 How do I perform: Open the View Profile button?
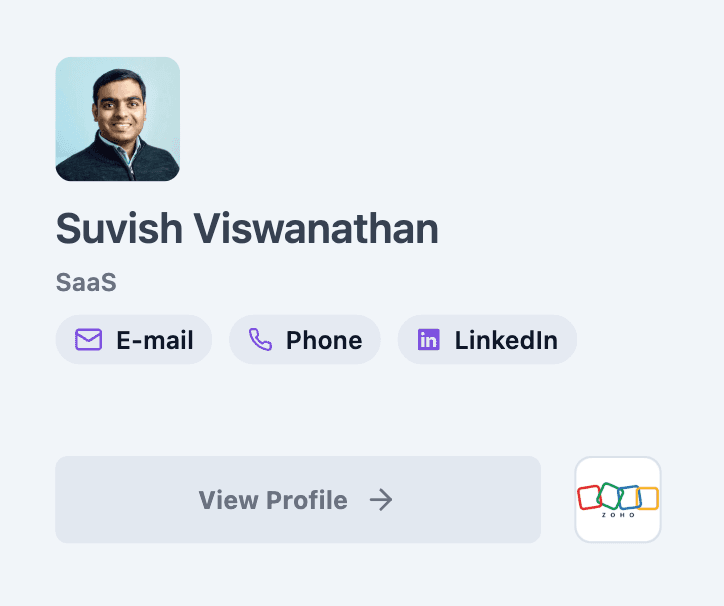click(297, 500)
